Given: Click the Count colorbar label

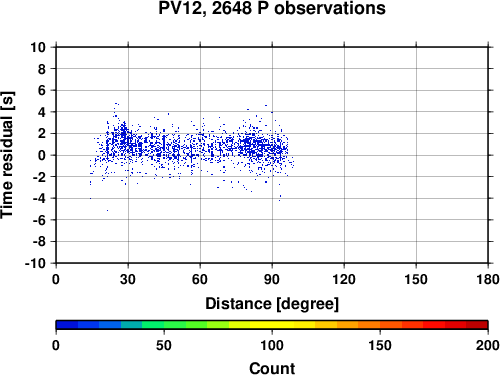Looking at the screenshot, I should pos(272,368).
